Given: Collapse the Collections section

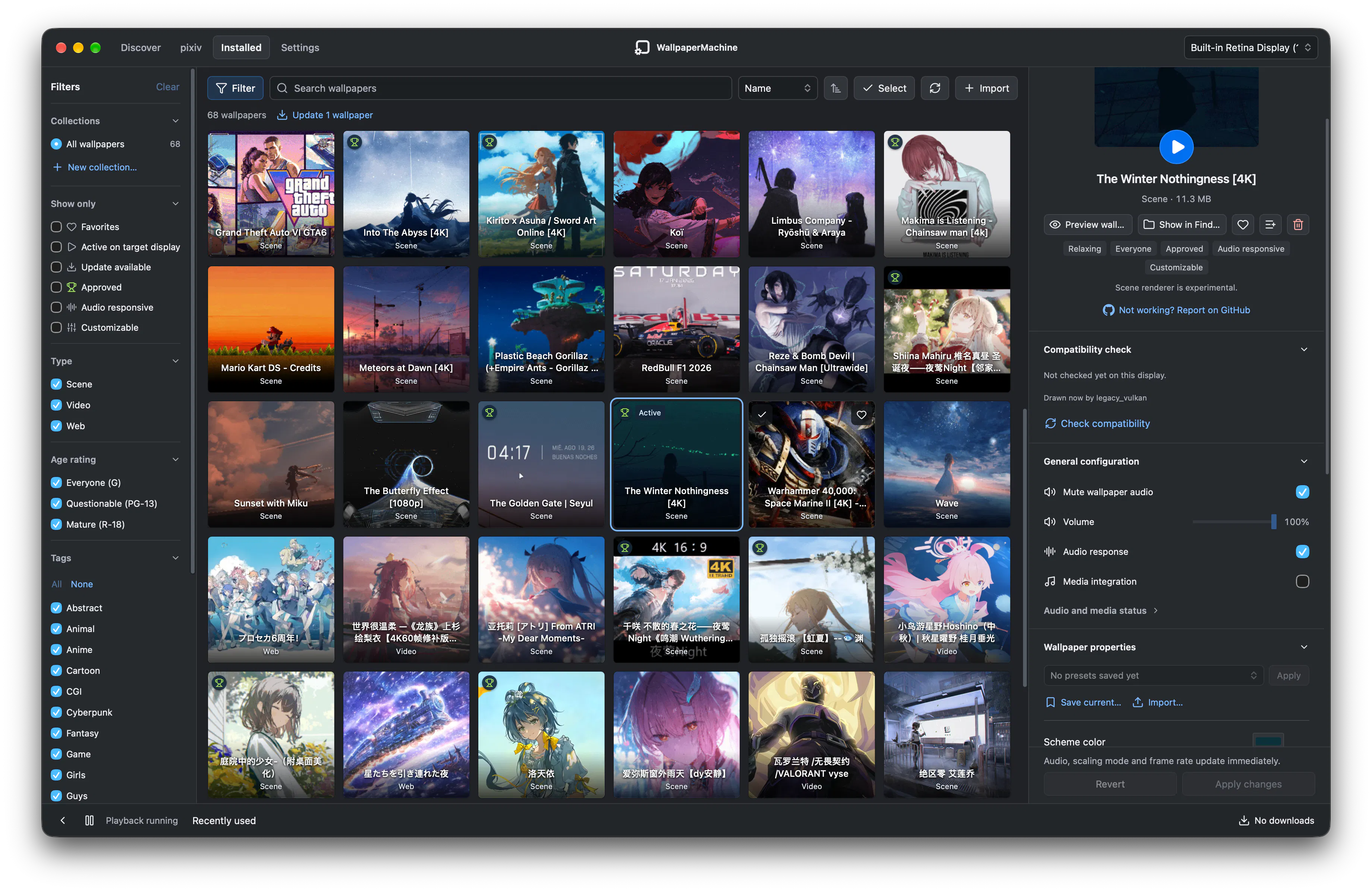Looking at the screenshot, I should [175, 120].
